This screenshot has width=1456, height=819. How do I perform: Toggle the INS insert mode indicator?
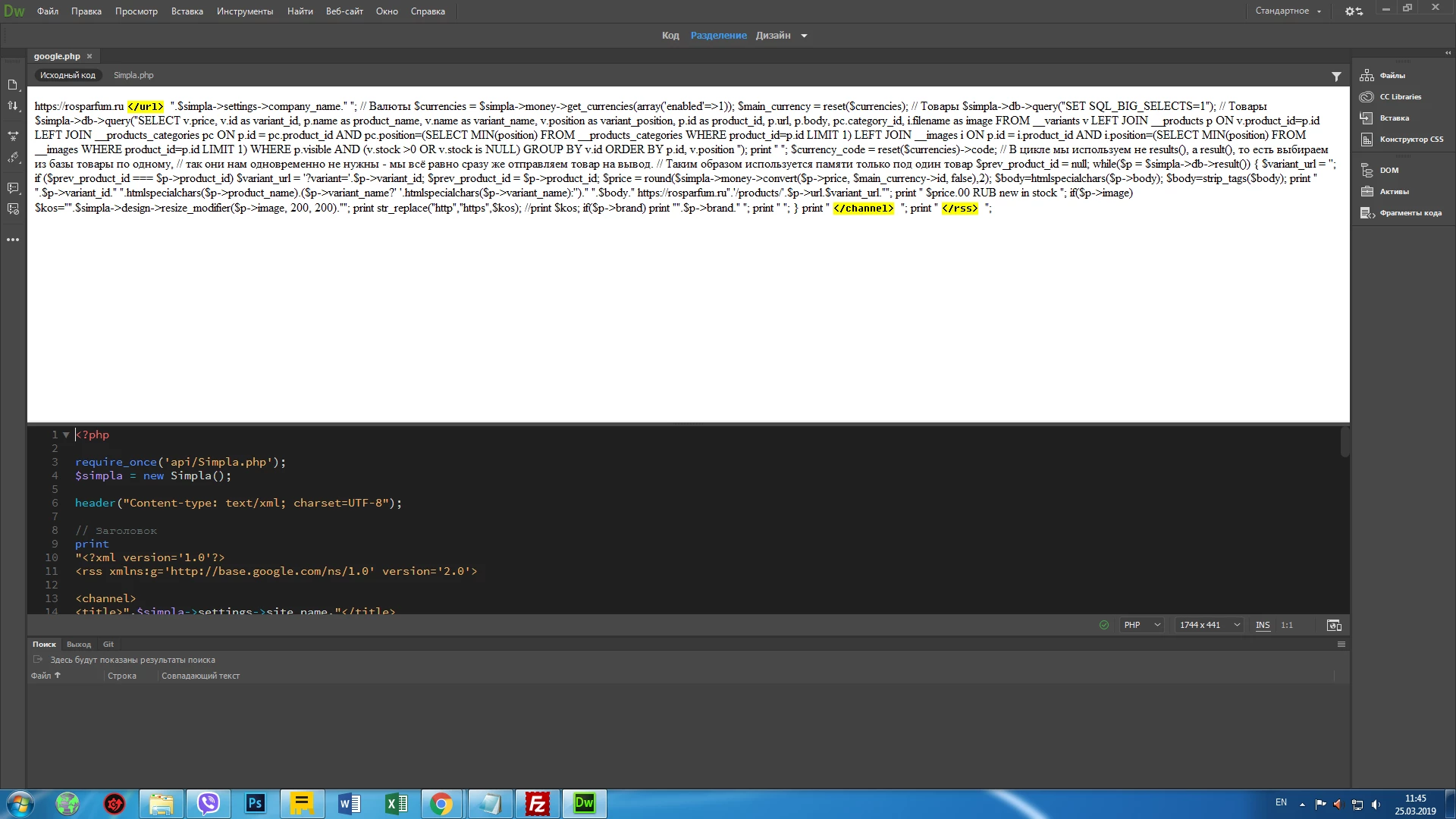tap(1262, 626)
